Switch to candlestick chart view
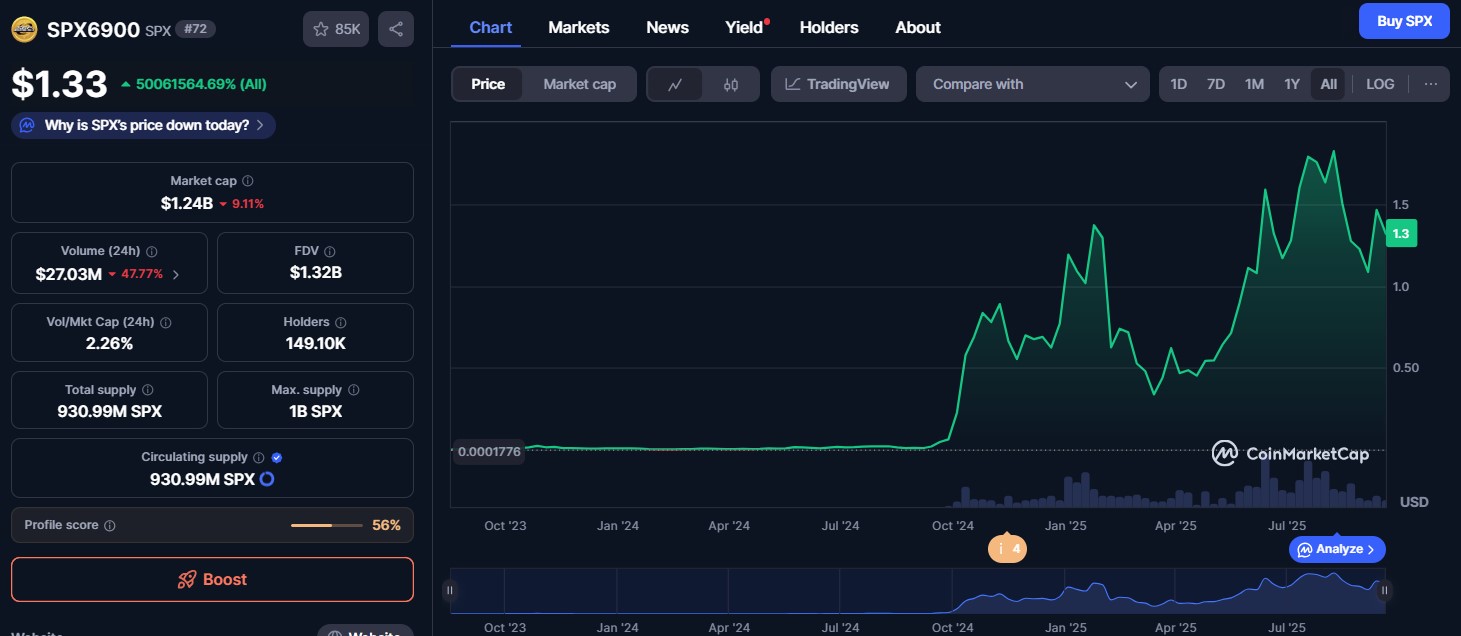The image size is (1461, 636). tap(730, 84)
